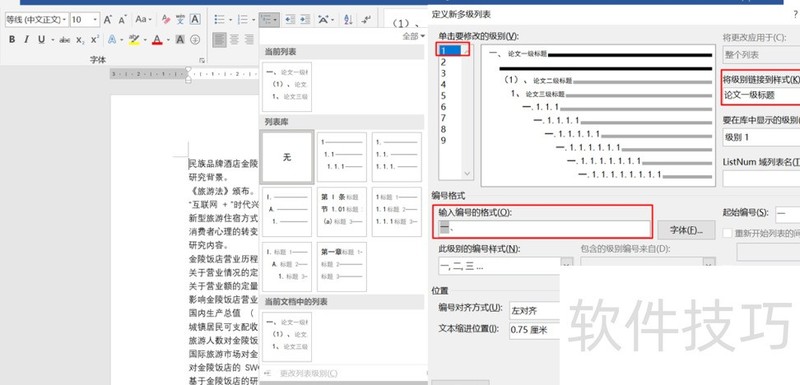
Task: Click 更改列表级别 menu entry
Action: tap(309, 373)
